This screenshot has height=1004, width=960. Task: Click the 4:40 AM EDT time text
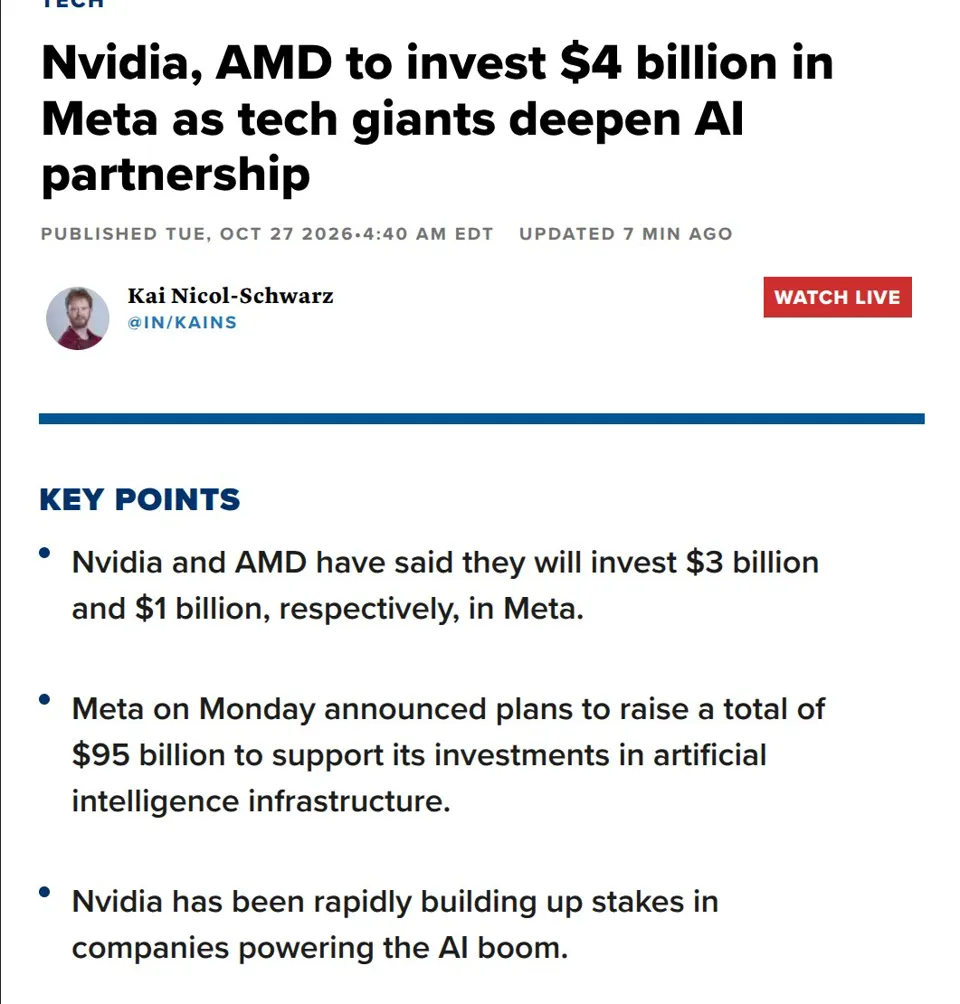pyautogui.click(x=428, y=234)
